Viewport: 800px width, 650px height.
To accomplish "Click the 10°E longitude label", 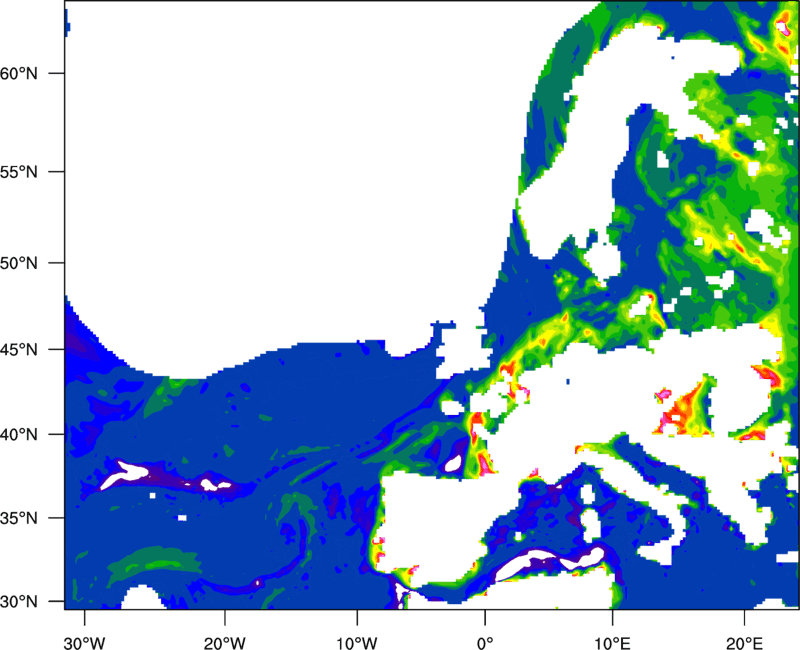I will (612, 643).
